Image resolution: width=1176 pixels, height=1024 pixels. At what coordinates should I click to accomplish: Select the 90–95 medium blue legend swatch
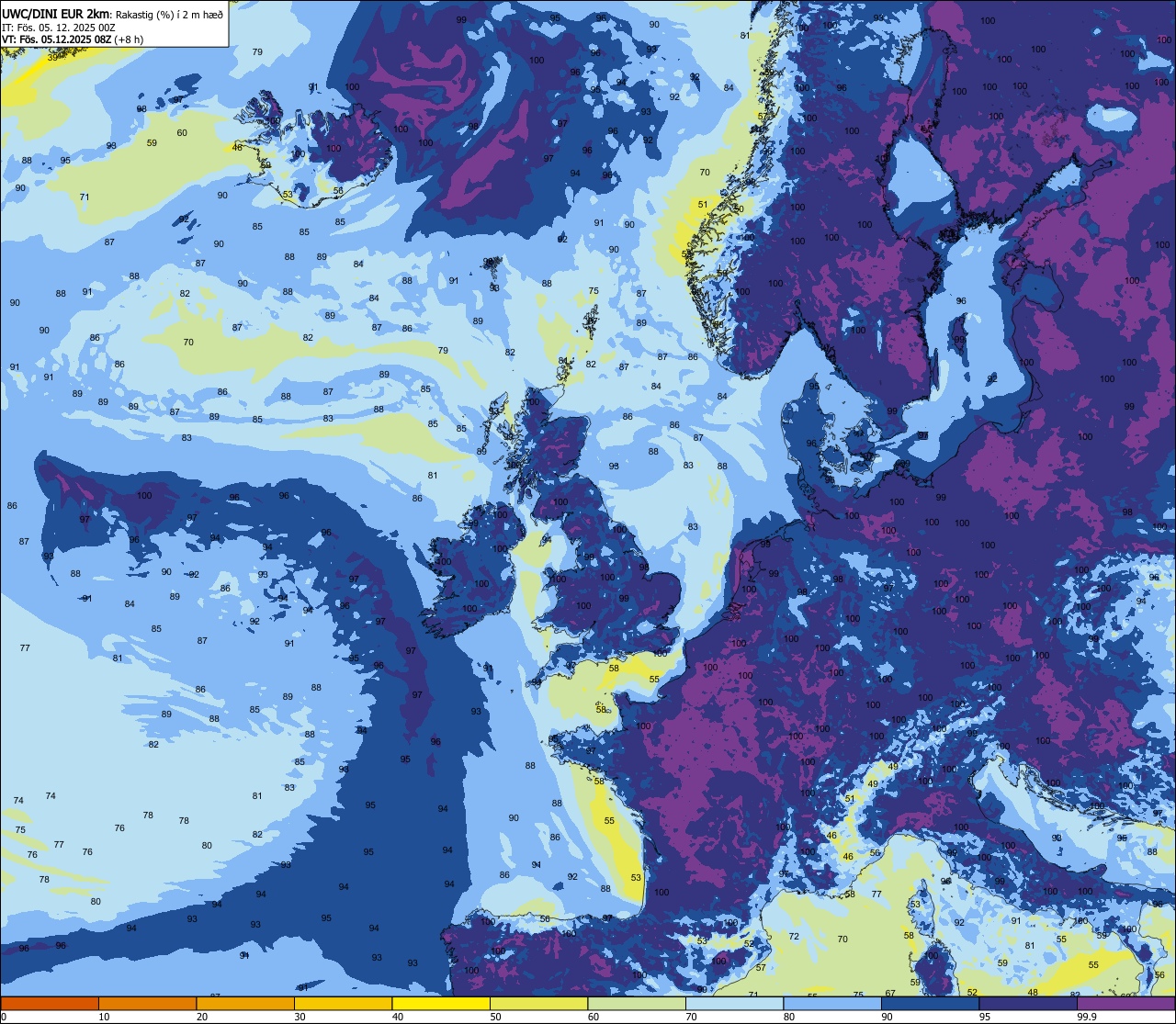click(930, 1003)
